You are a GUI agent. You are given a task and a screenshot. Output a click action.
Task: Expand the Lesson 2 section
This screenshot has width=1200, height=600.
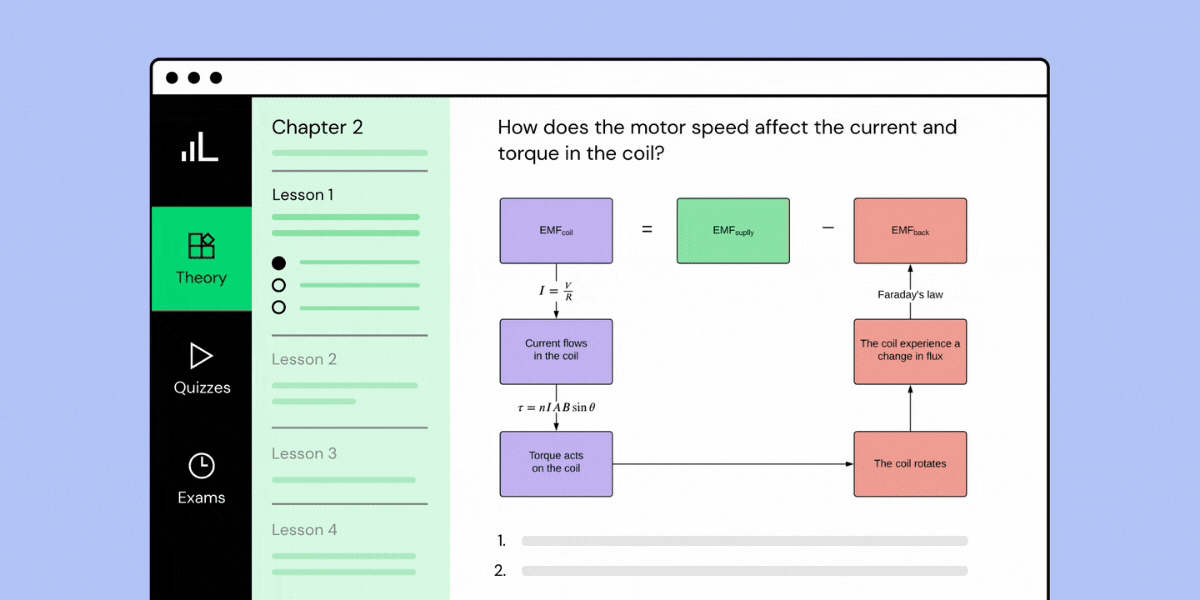[x=304, y=359]
